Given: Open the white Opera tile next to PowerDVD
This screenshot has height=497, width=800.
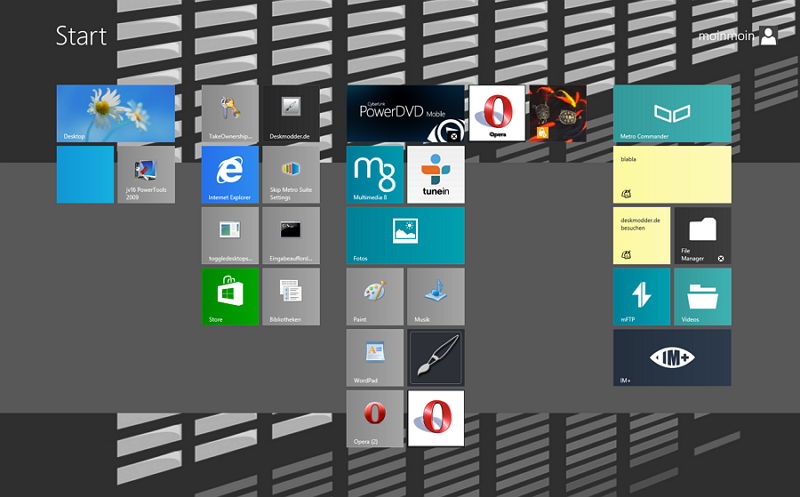Looking at the screenshot, I should pos(497,113).
